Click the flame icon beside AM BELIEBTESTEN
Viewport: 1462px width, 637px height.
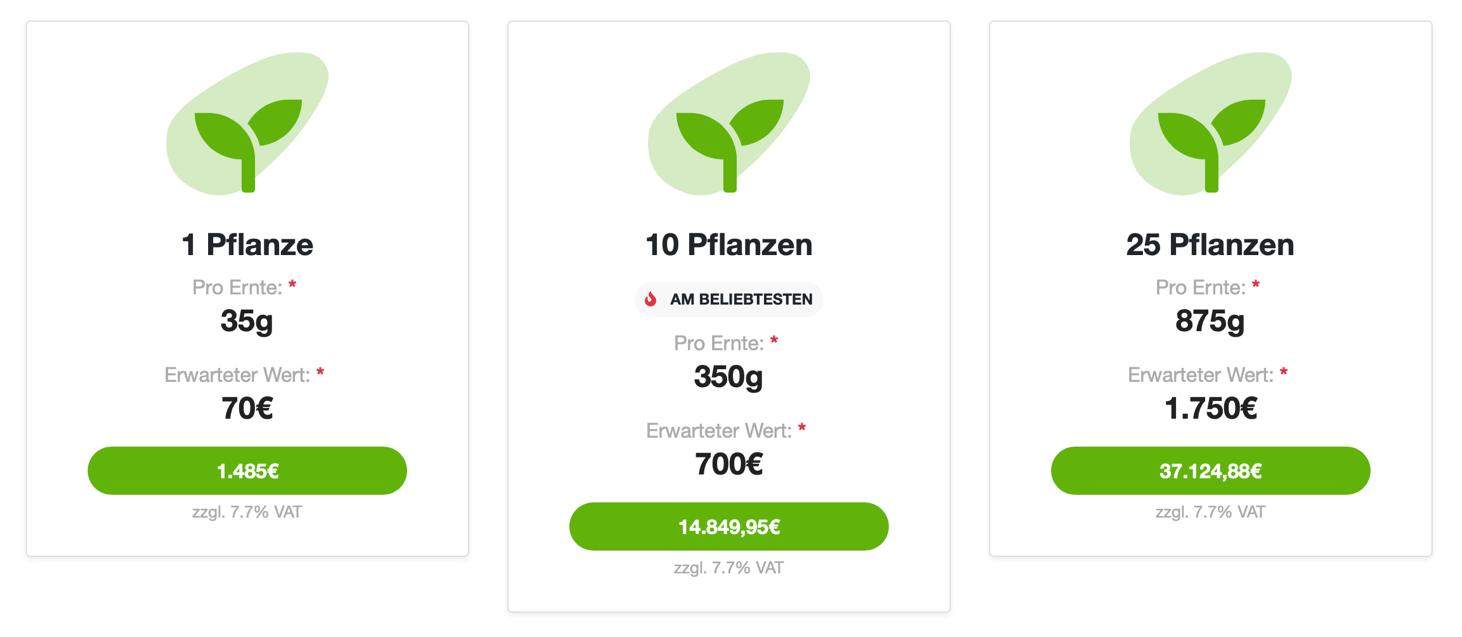[x=651, y=299]
